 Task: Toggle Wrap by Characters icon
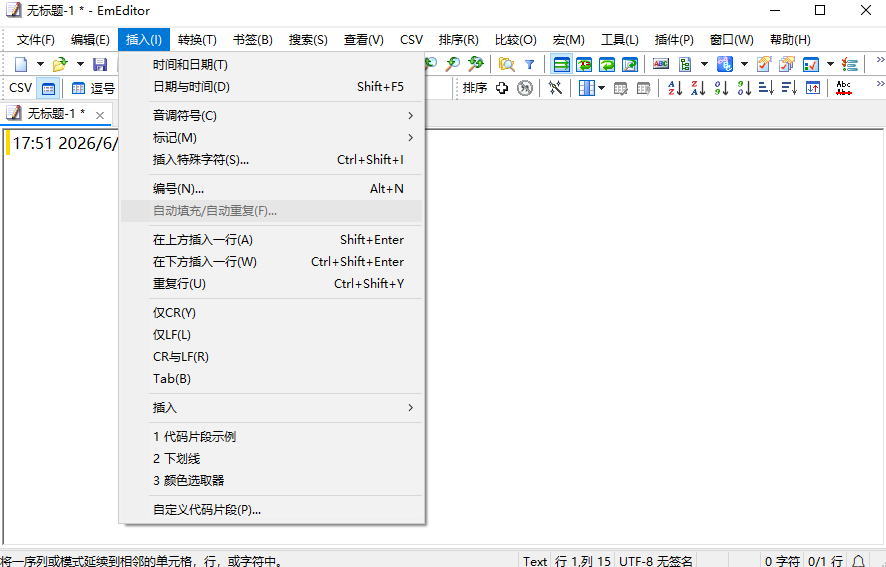(584, 64)
